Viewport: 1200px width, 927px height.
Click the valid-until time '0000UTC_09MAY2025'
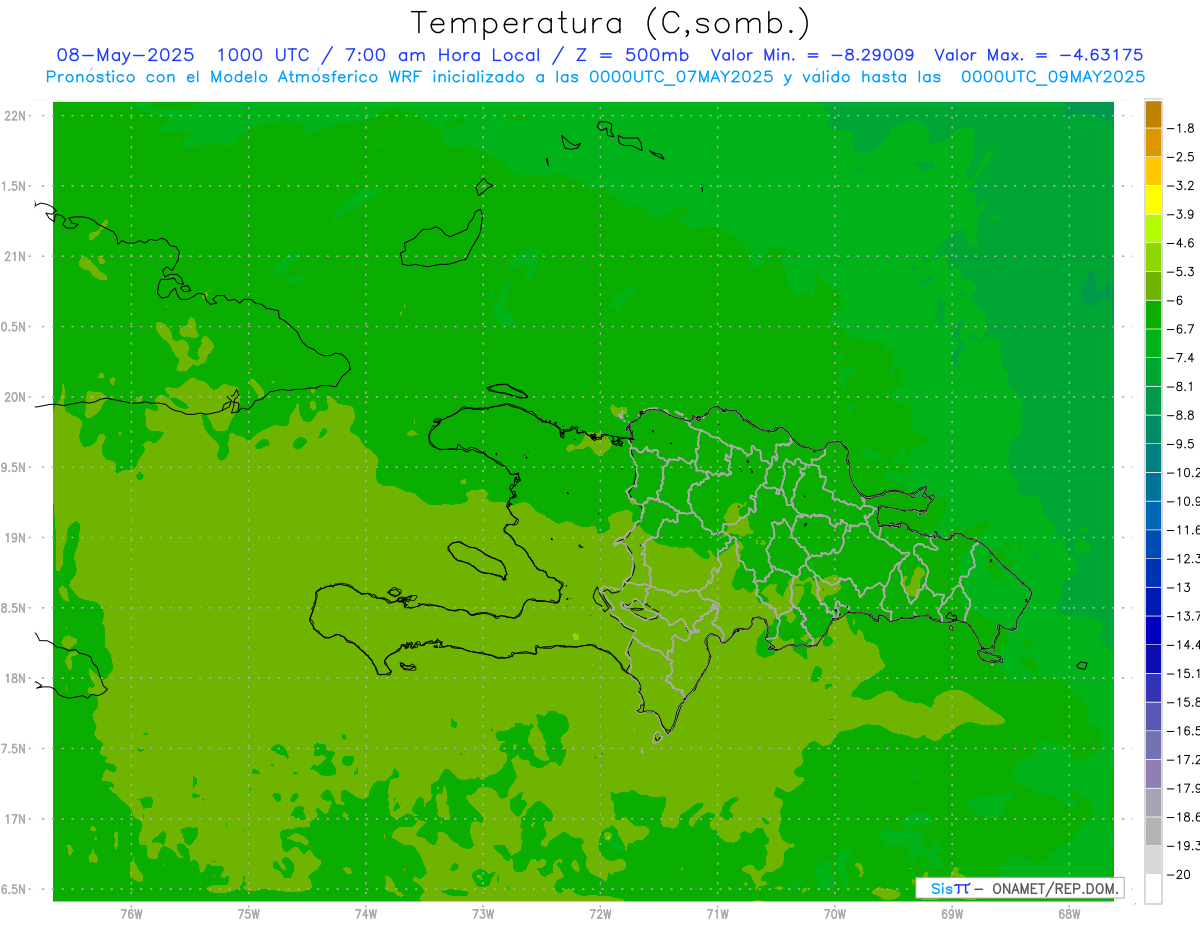[1053, 76]
